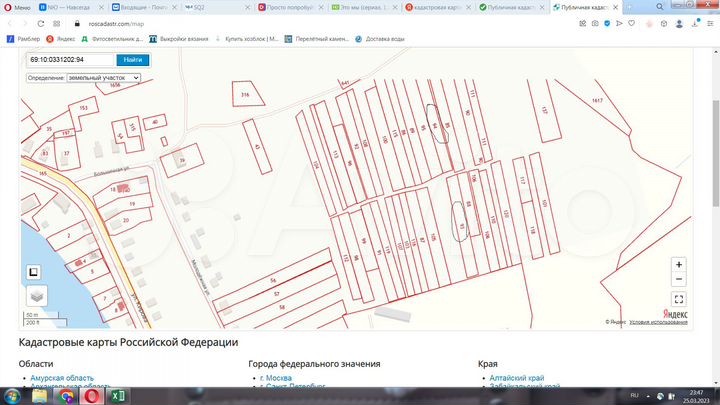
Task: Click the cadastral number search field
Action: point(70,60)
